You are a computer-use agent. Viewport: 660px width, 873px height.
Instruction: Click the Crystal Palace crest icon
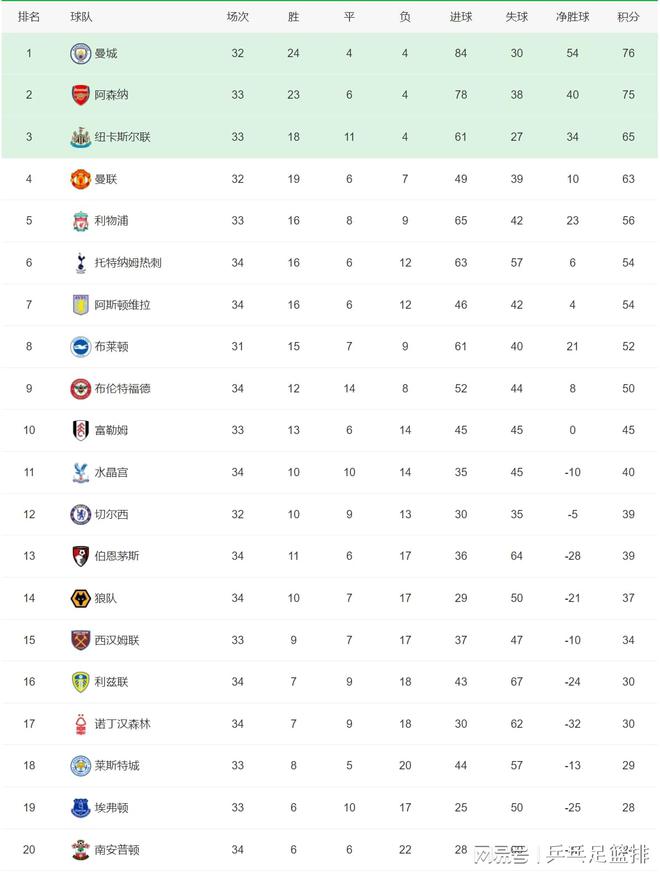tap(81, 472)
